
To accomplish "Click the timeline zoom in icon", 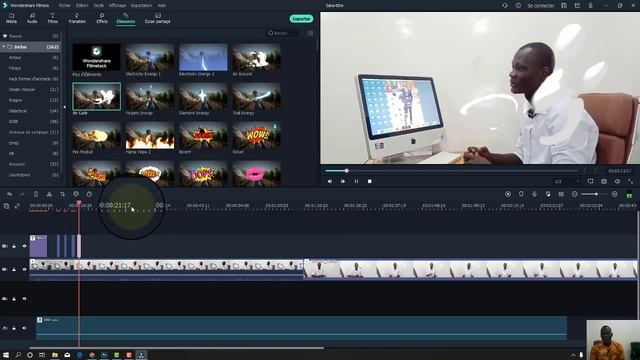I will click(x=615, y=194).
